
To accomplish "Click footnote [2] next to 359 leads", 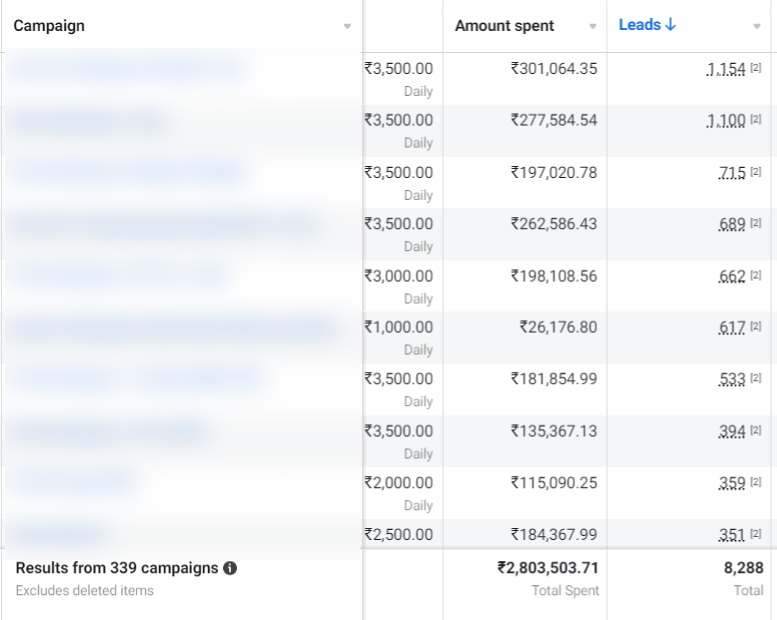I will point(756,481).
